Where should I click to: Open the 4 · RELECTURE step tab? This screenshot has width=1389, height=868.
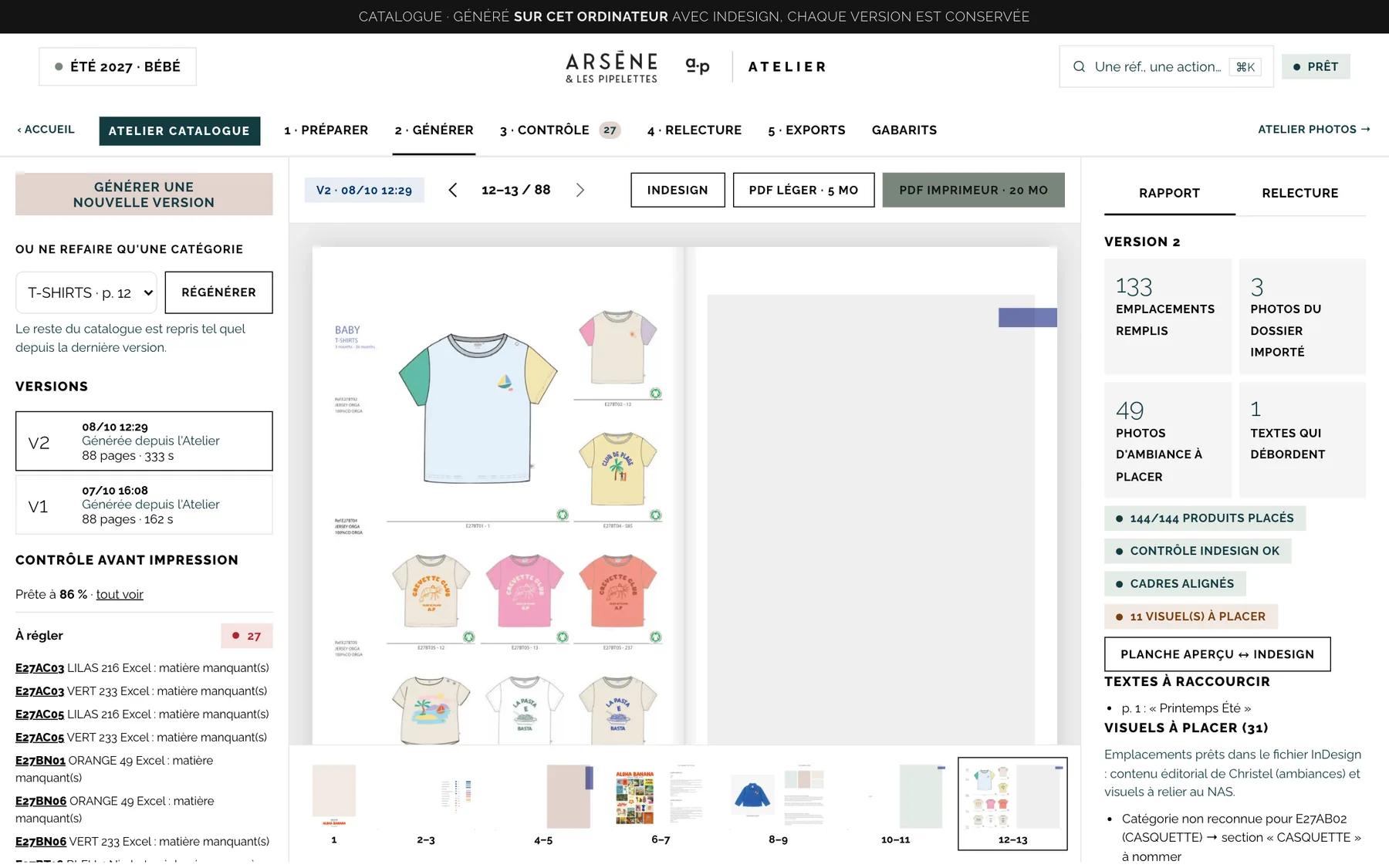coord(694,130)
